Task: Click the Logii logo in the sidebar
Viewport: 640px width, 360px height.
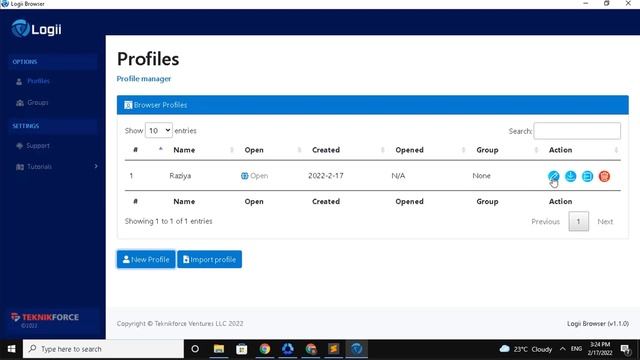Action: click(37, 29)
